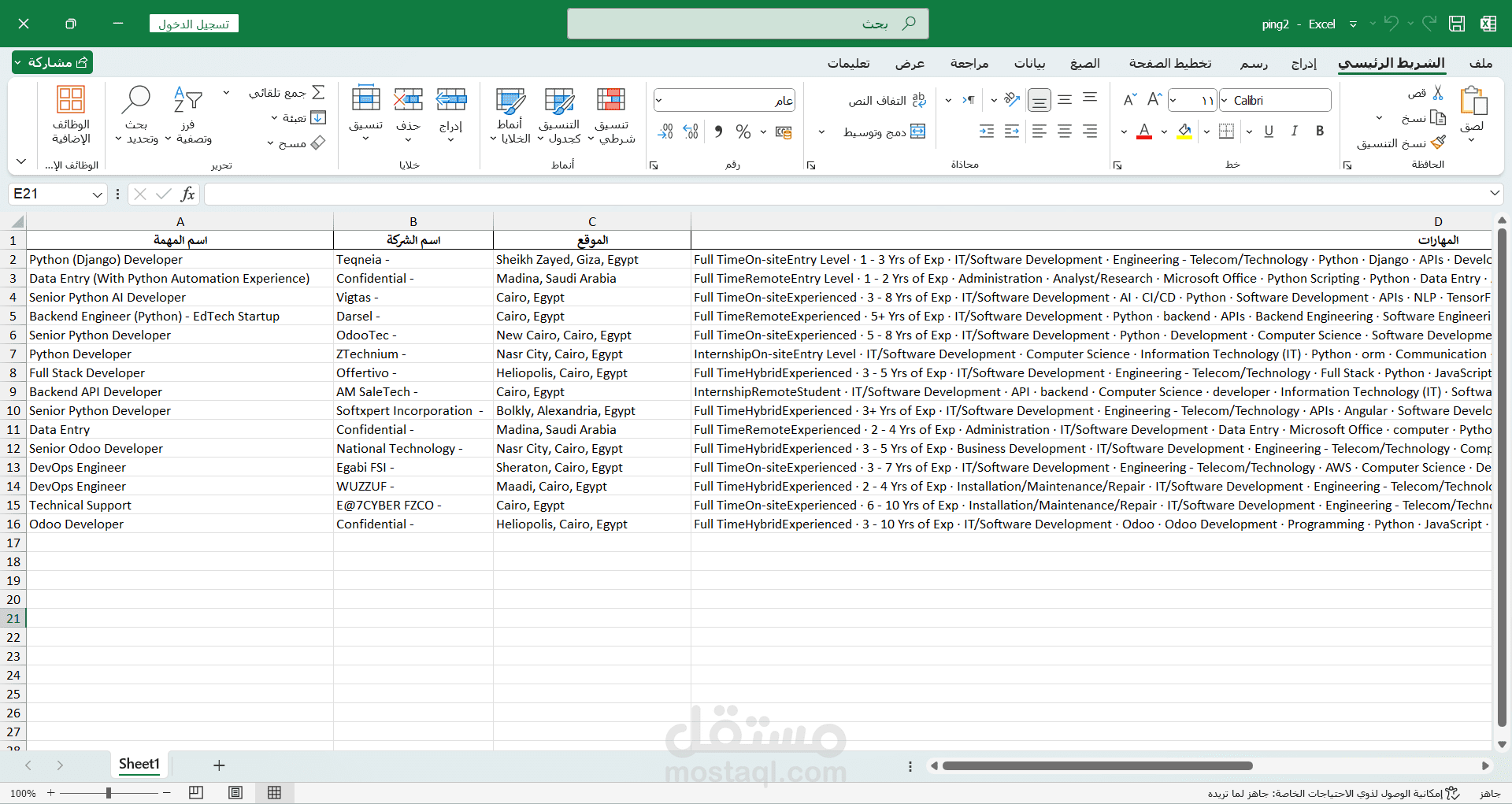Toggle Underline formatting

pyautogui.click(x=1269, y=132)
